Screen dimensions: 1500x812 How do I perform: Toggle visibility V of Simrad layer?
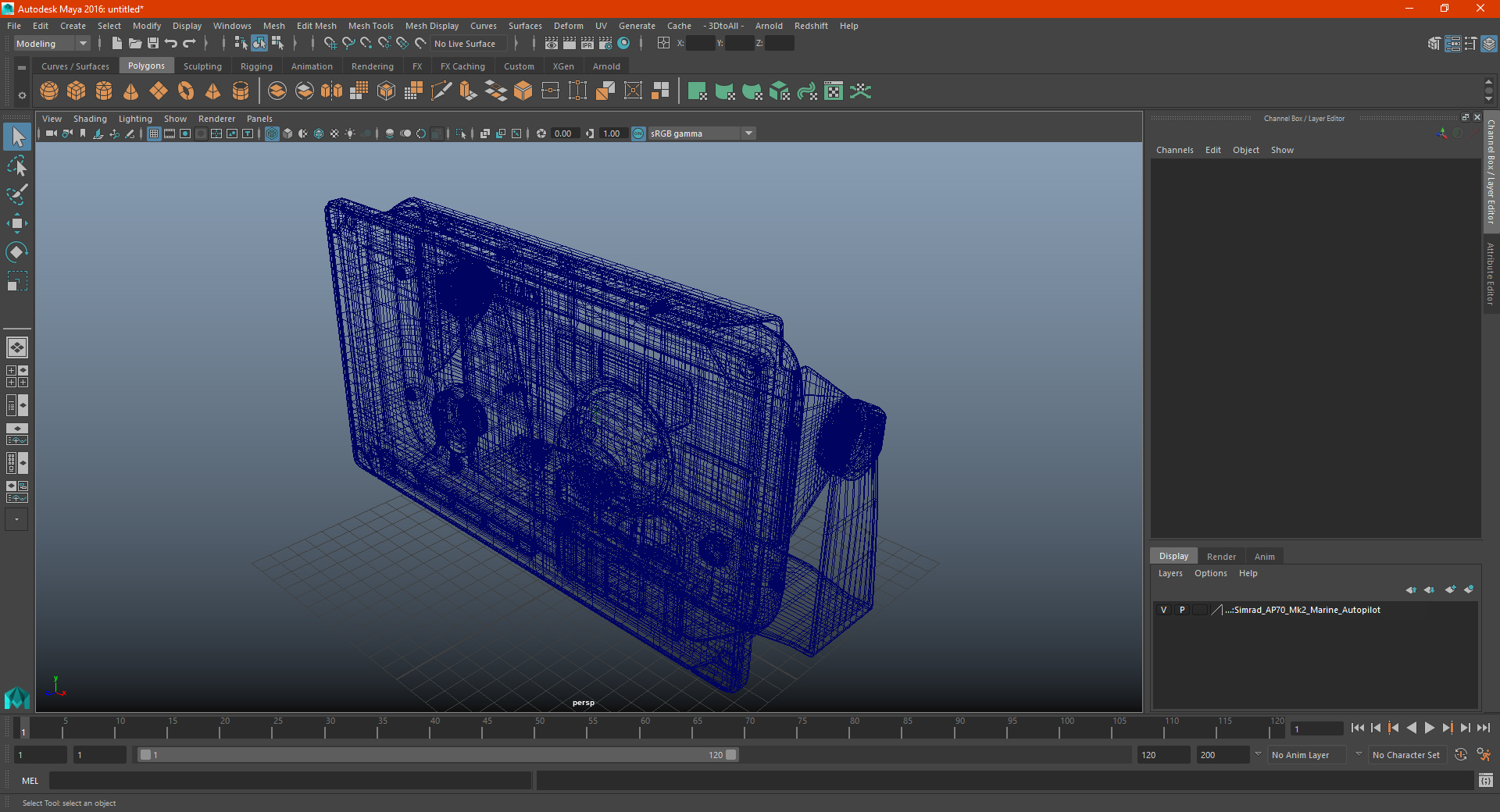(1163, 610)
